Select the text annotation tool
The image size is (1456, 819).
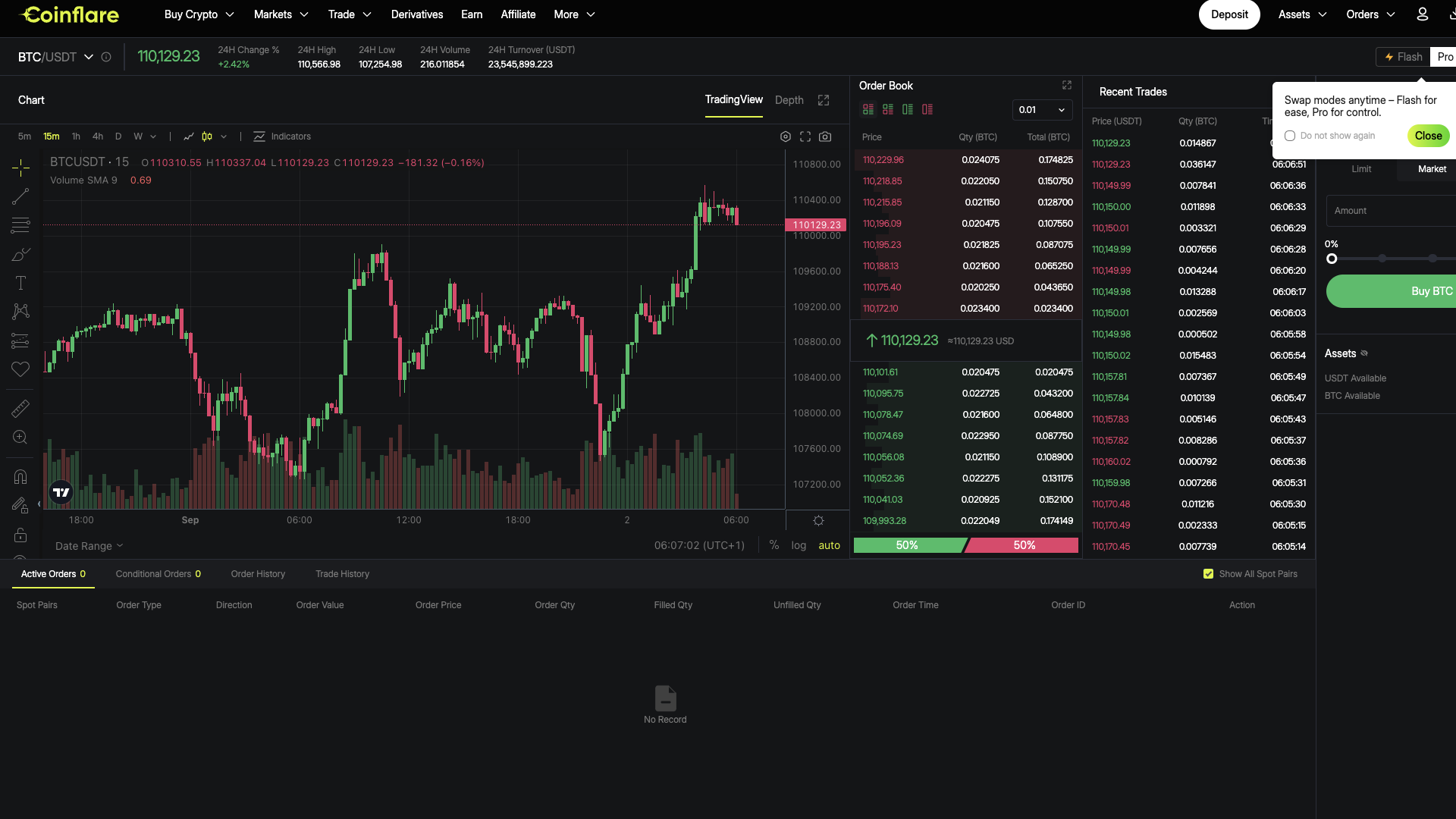(x=20, y=283)
